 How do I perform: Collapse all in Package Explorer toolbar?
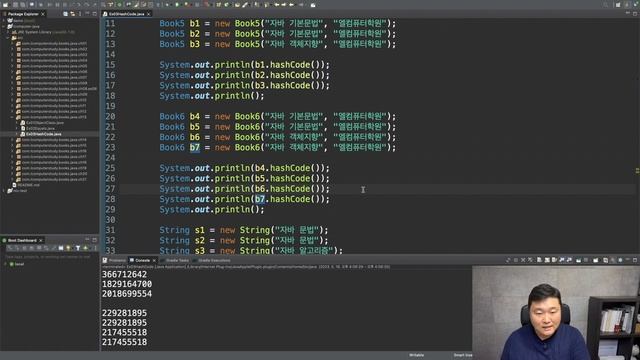tap(65, 14)
